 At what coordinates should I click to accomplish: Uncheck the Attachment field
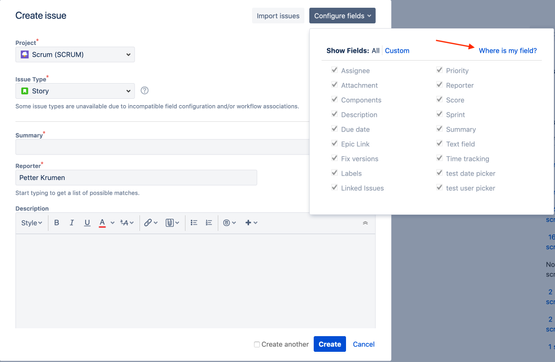click(334, 85)
